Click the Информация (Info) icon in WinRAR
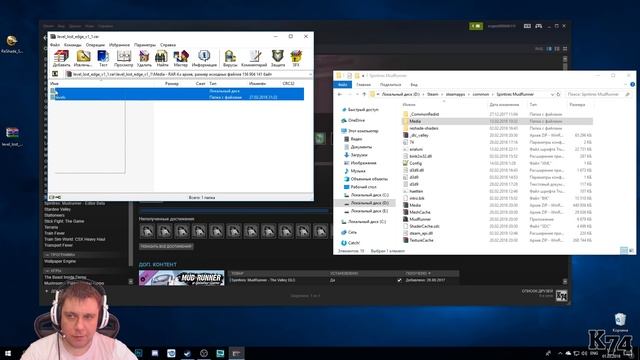The height and width of the screenshot is (360, 640). [204, 58]
